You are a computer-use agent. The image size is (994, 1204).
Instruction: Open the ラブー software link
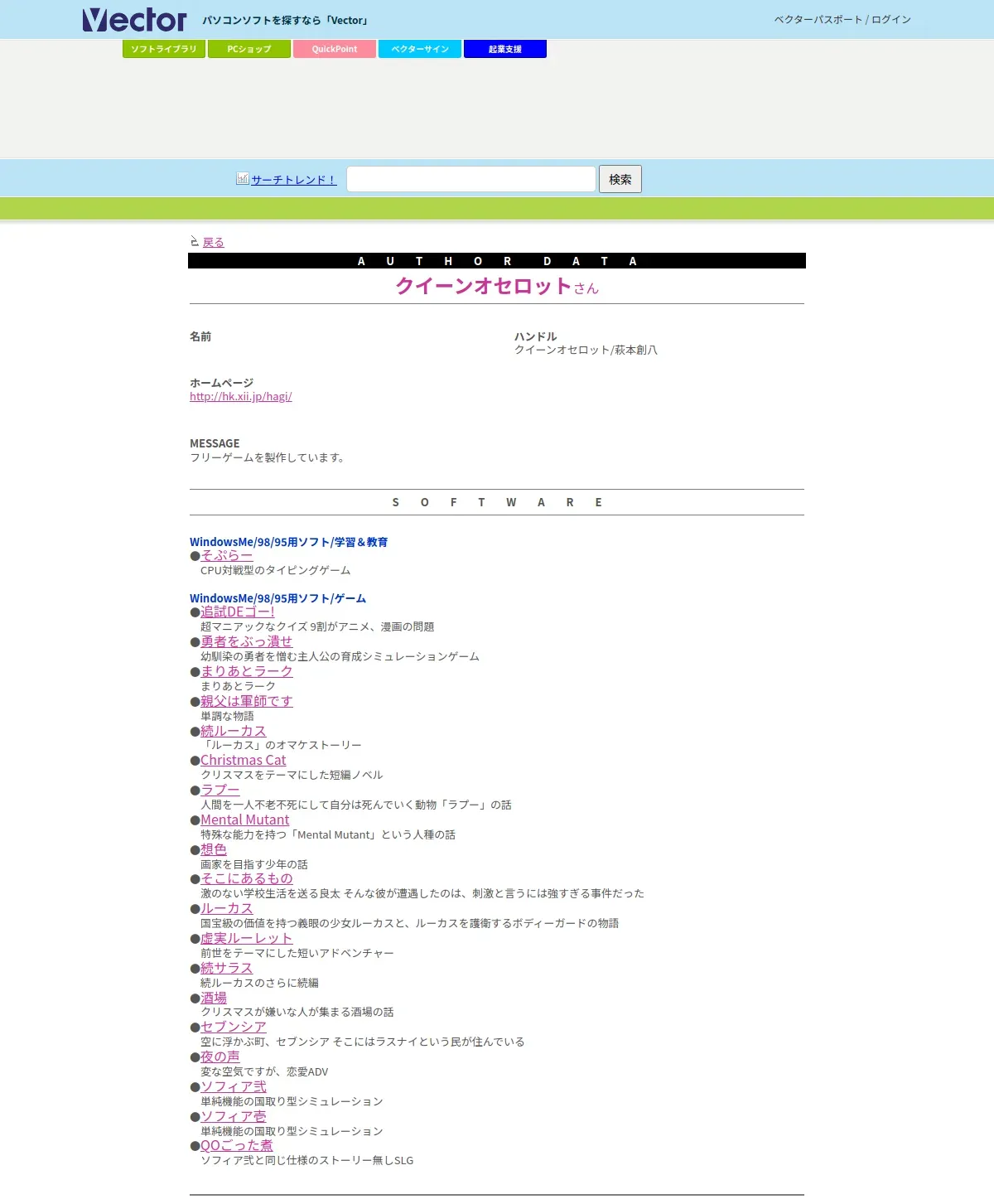[220, 790]
